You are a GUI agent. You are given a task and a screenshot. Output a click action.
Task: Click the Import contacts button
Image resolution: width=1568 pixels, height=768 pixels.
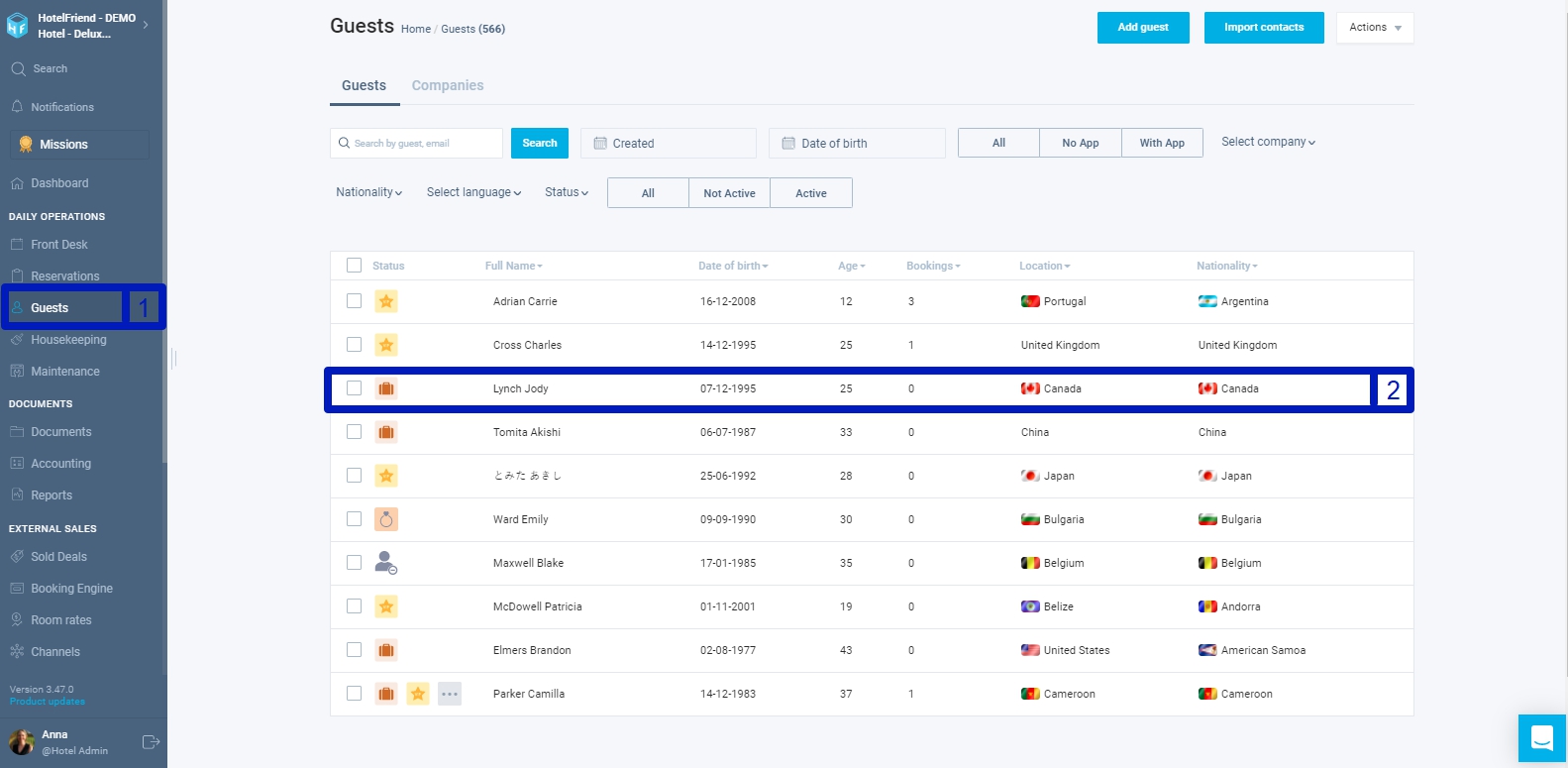pyautogui.click(x=1264, y=28)
